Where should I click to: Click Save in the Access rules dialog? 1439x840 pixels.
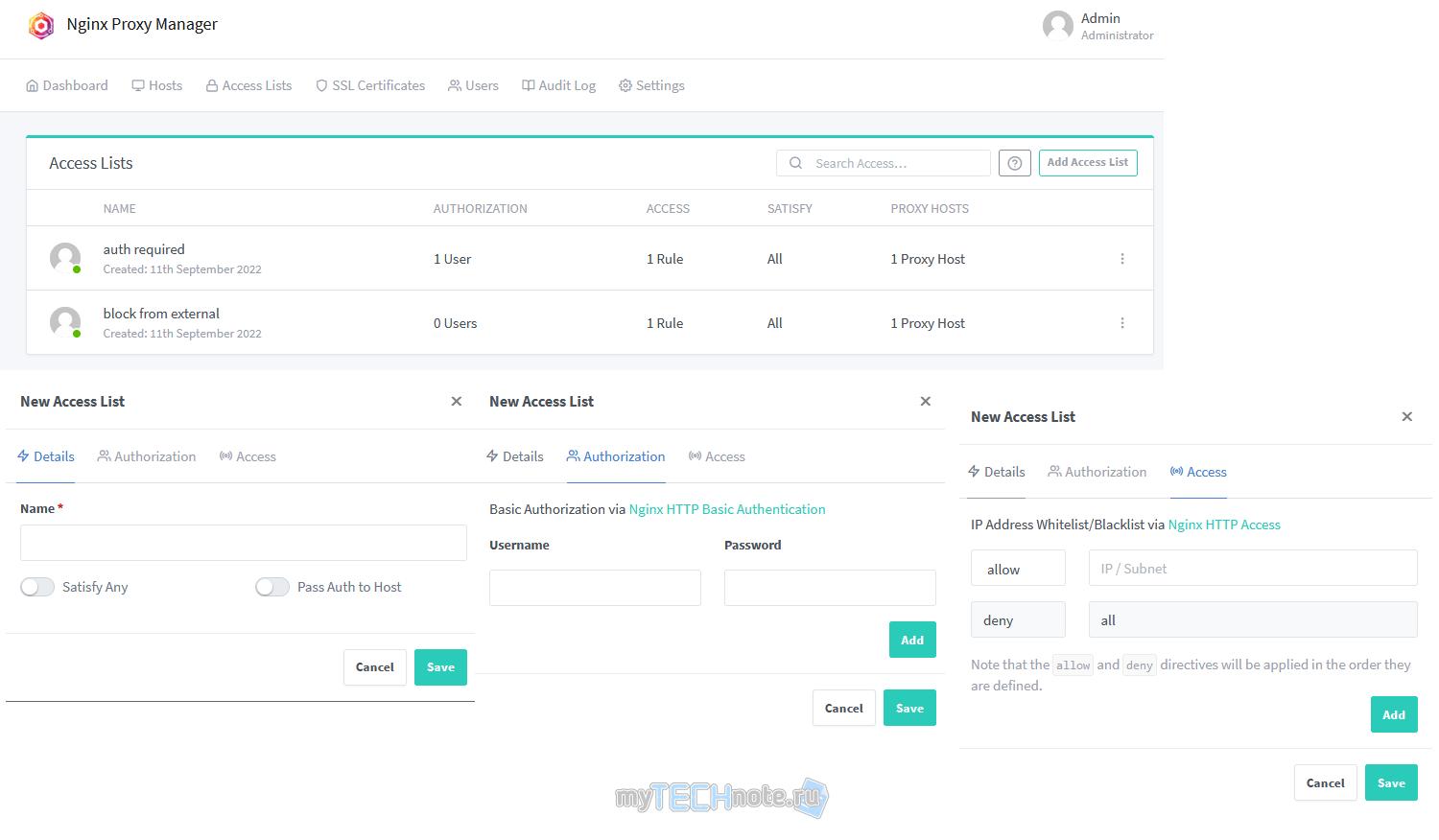tap(1391, 783)
